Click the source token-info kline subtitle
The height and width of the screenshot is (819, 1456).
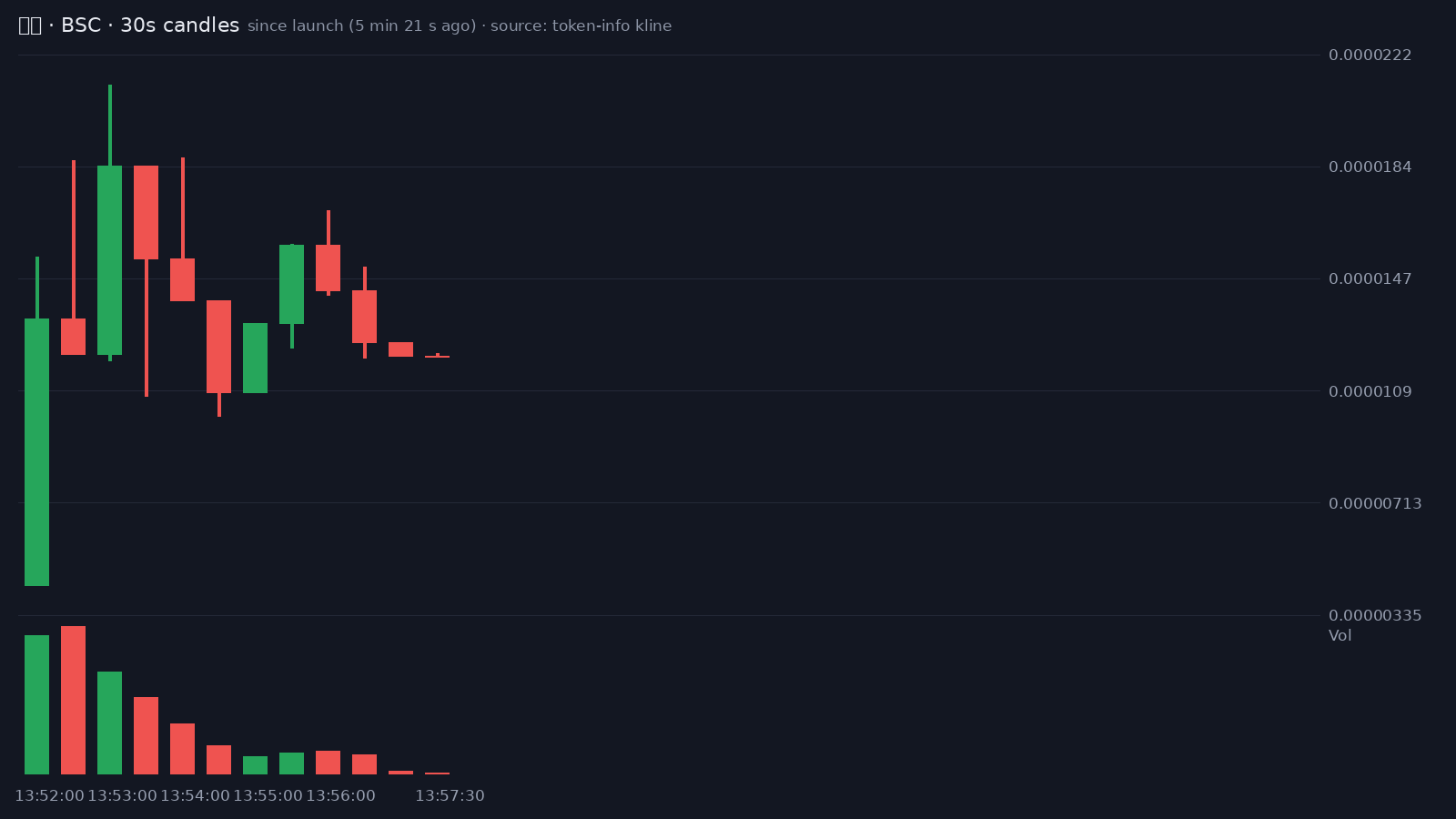(581, 26)
